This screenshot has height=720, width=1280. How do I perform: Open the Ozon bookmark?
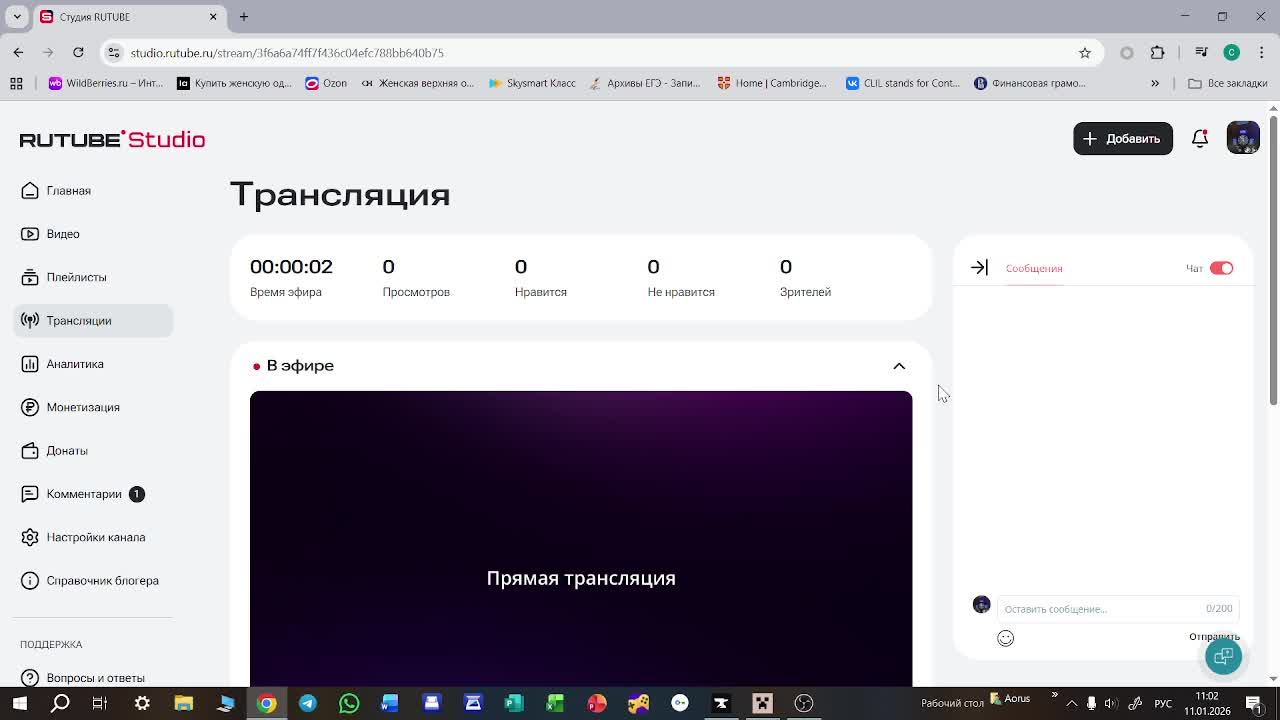point(326,83)
